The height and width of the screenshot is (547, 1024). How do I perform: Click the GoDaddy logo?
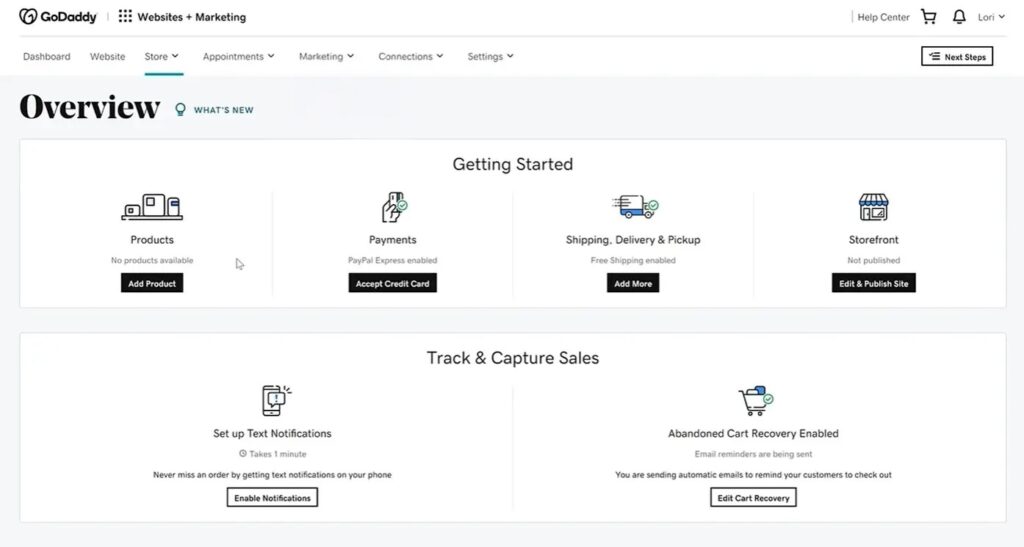click(58, 16)
